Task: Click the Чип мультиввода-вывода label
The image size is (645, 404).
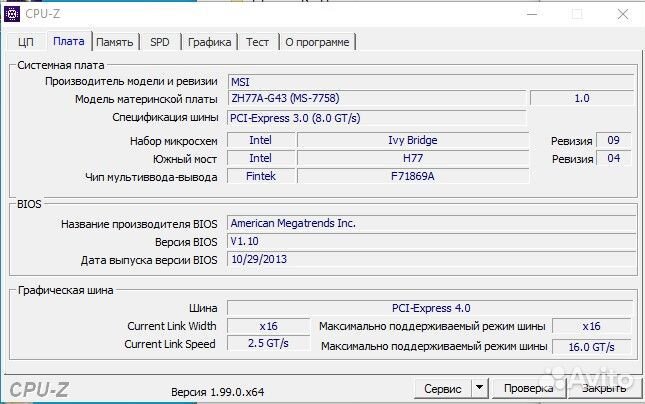Action: tap(151, 177)
